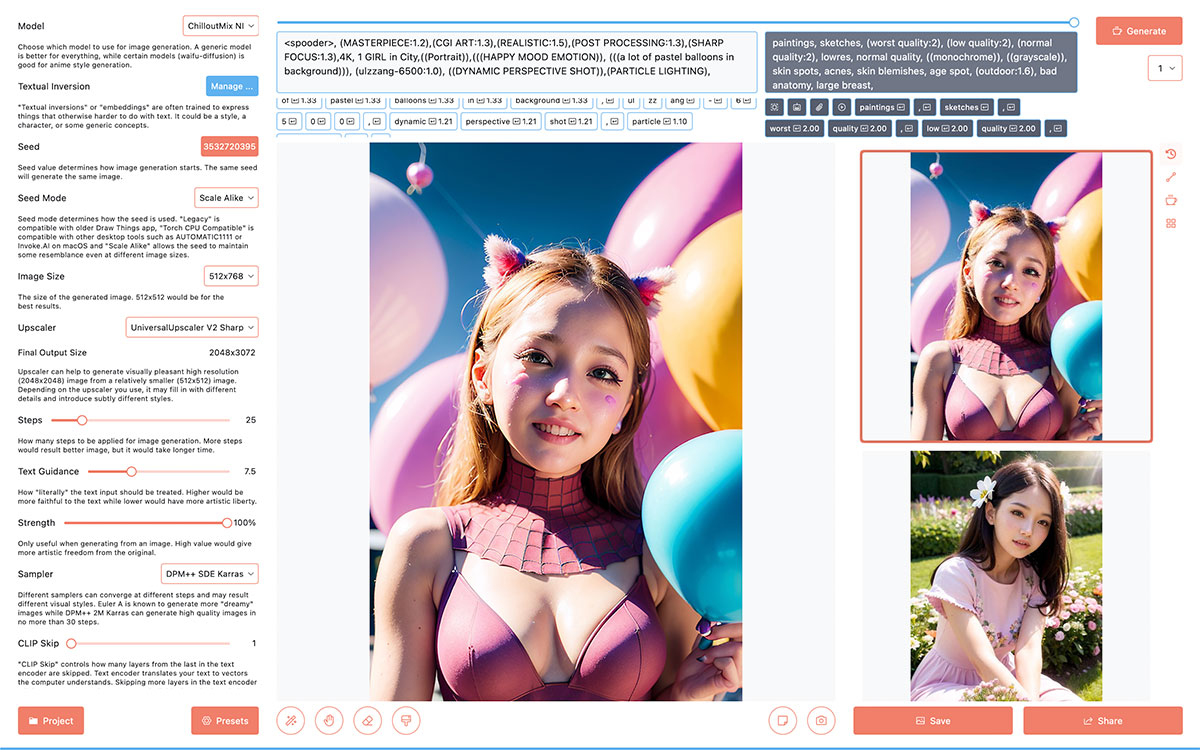Click the "balloons 1.33" prompt token

coord(423,100)
